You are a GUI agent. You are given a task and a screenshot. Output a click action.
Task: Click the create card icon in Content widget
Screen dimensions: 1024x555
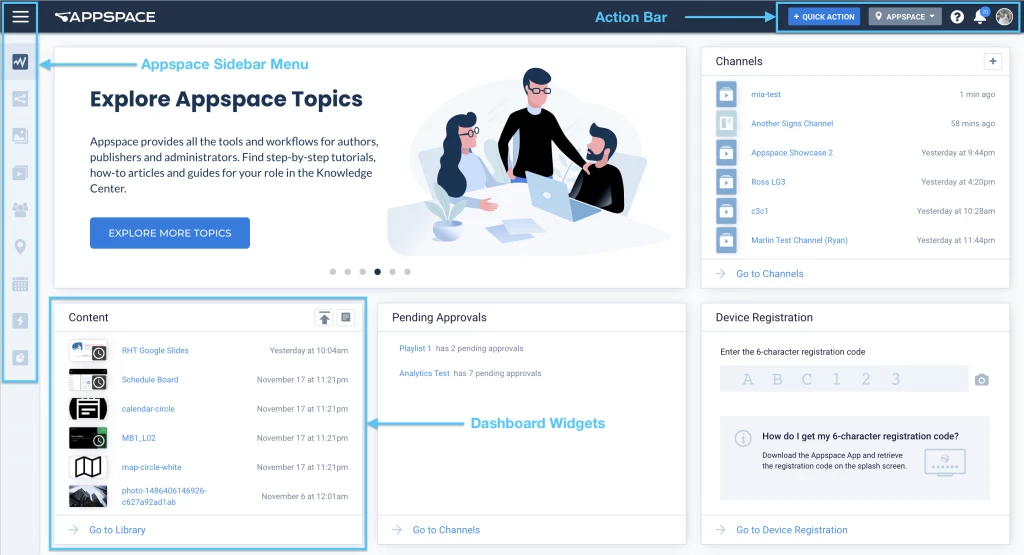point(346,318)
